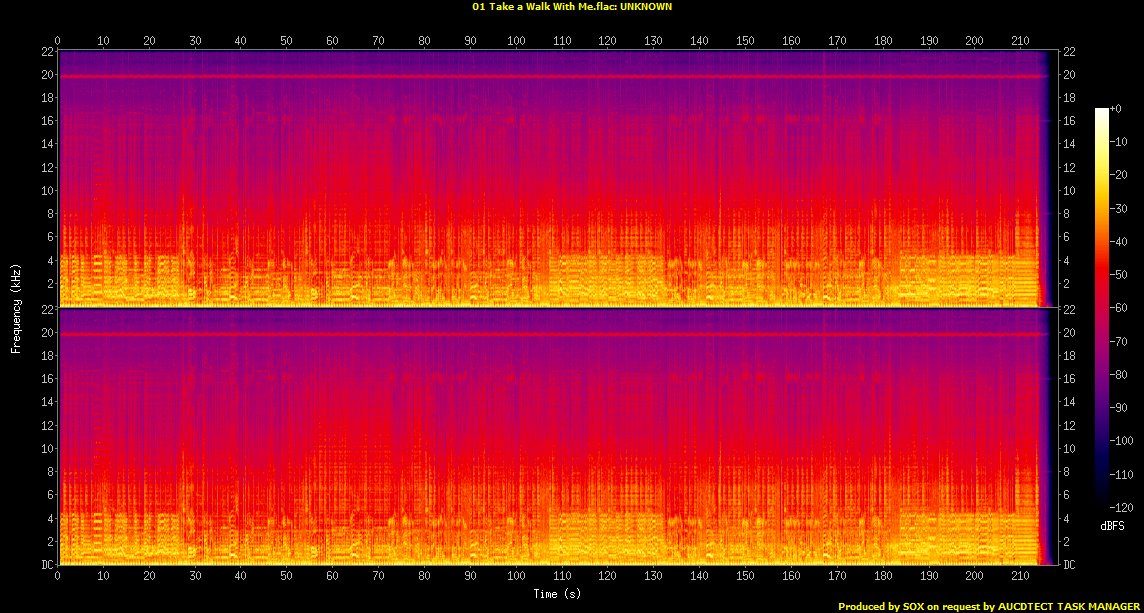
Task: Click the "DC" label at the bottom-left frequency axis
Action: click(x=45, y=565)
